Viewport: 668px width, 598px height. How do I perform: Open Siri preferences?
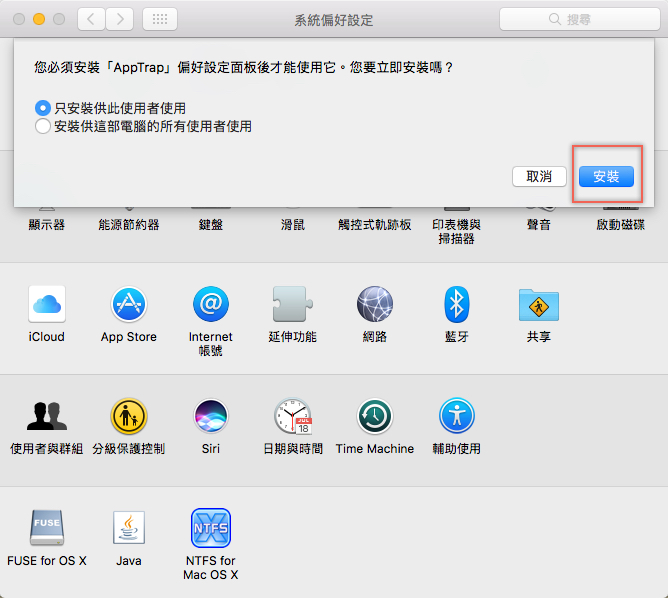(211, 416)
